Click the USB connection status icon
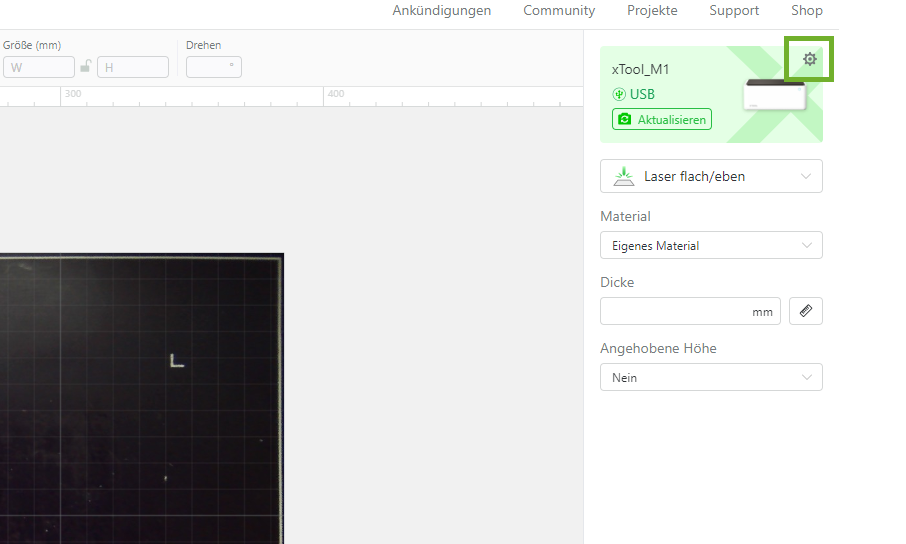Screen dimensions: 906x544 coord(619,94)
